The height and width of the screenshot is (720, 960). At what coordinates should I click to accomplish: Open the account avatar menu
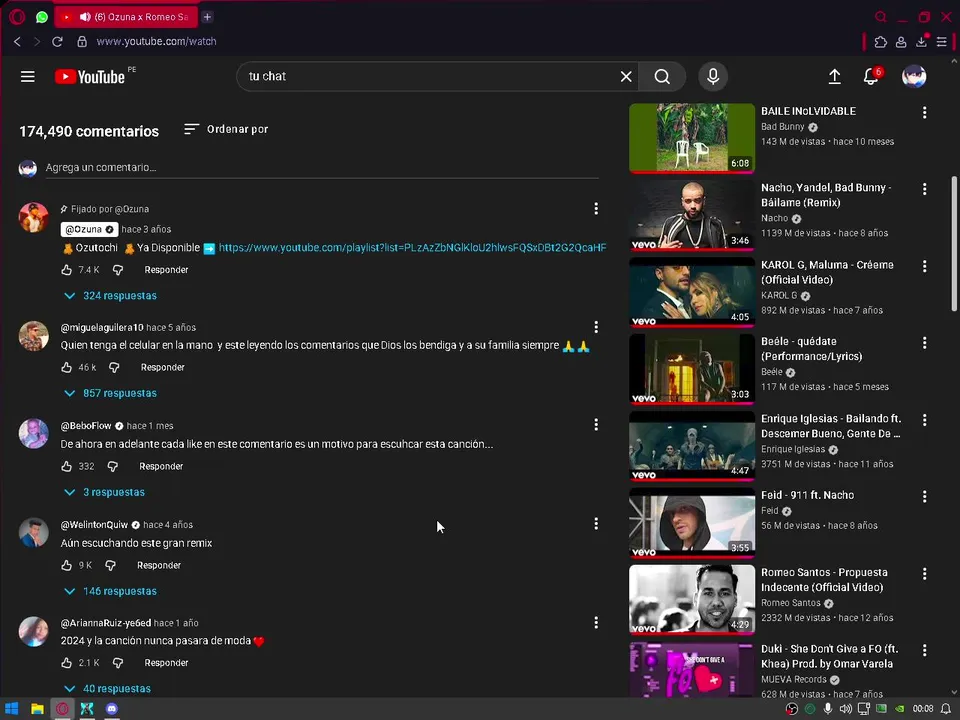point(913,77)
